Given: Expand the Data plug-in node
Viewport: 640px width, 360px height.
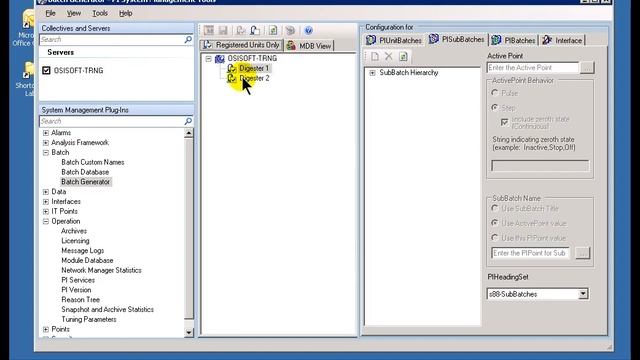Looking at the screenshot, I should 46,191.
